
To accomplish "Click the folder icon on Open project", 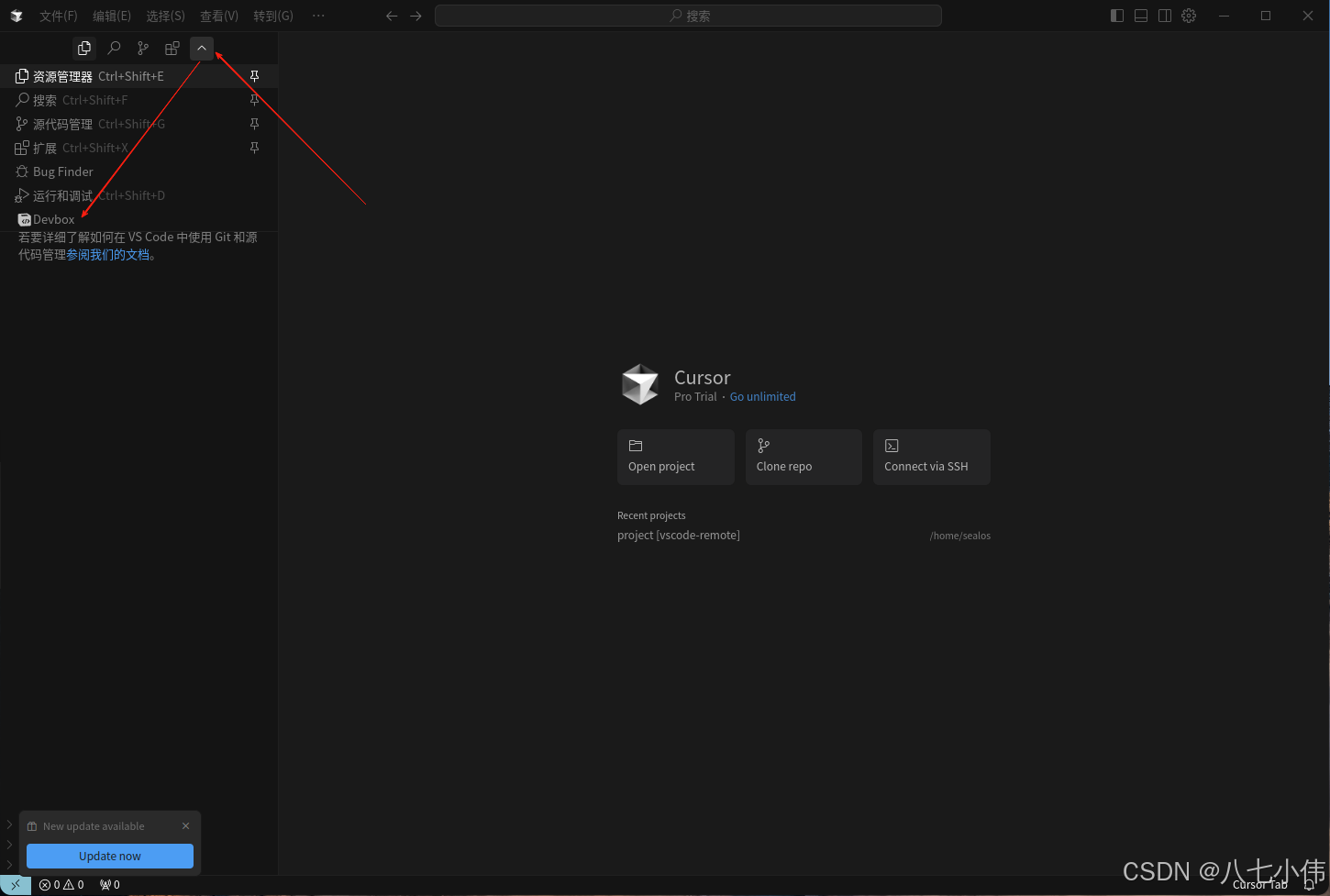I will click(x=636, y=446).
